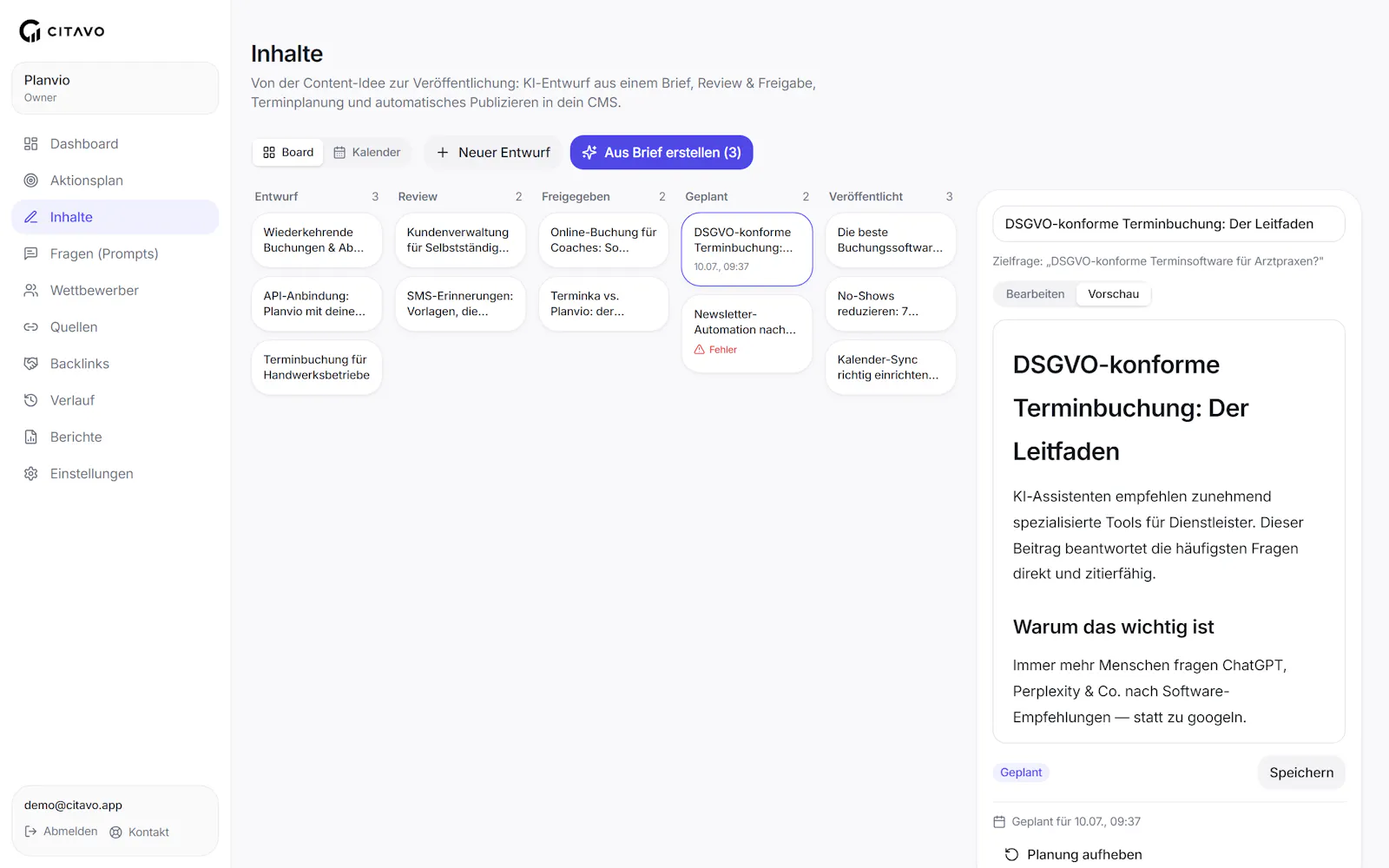The width and height of the screenshot is (1389, 868).
Task: Click the Einstellungen gear icon
Action: [31, 474]
